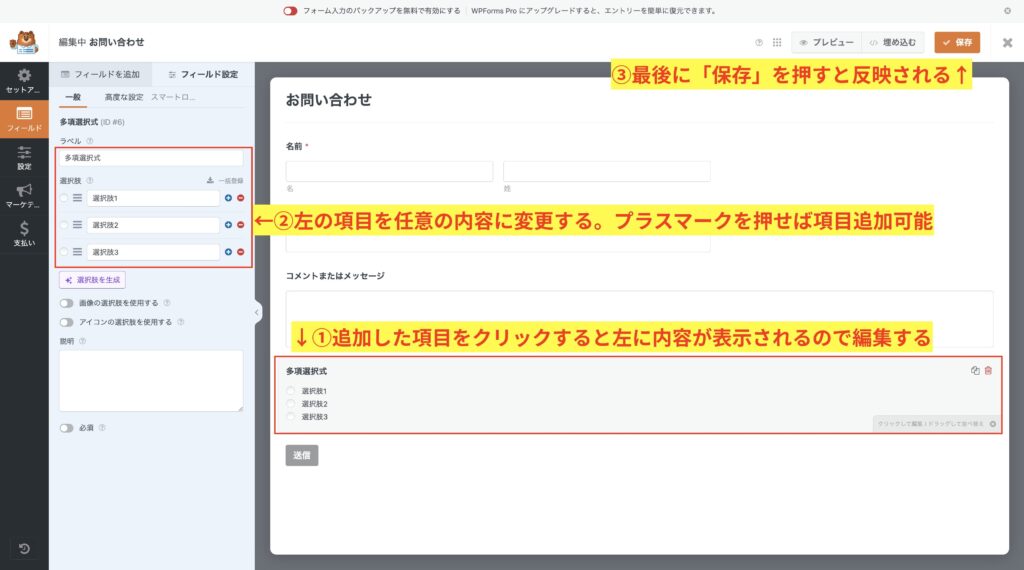The height and width of the screenshot is (570, 1024).
Task: Click the 選択肢を生成 button
Action: coord(92,281)
